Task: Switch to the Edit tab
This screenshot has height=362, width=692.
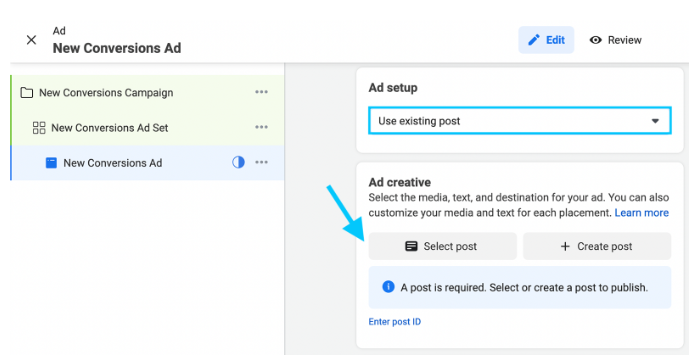Action: (x=546, y=40)
